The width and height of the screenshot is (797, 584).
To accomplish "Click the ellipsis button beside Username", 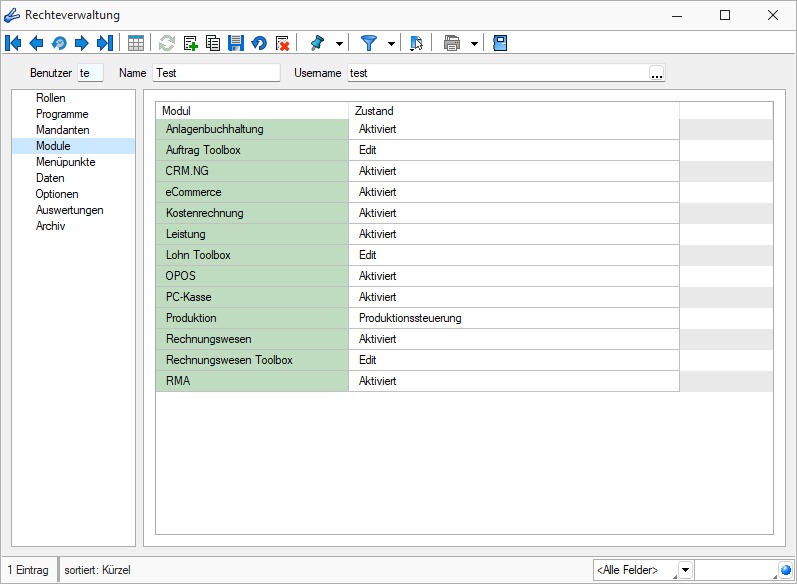I will point(657,73).
